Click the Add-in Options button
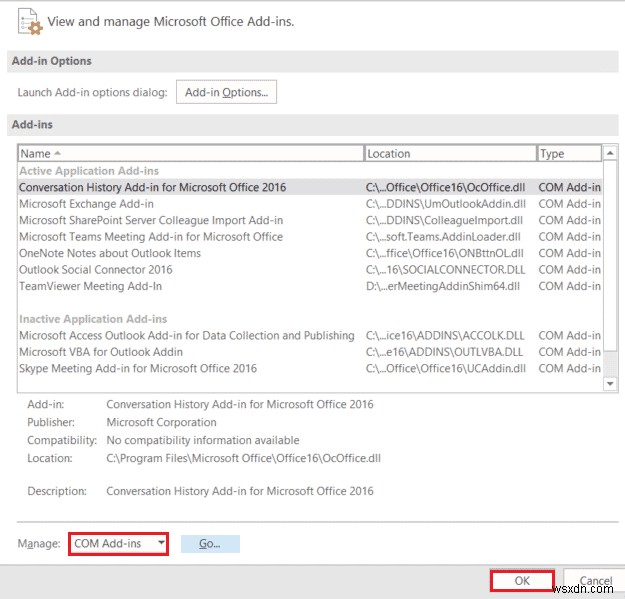 click(226, 92)
